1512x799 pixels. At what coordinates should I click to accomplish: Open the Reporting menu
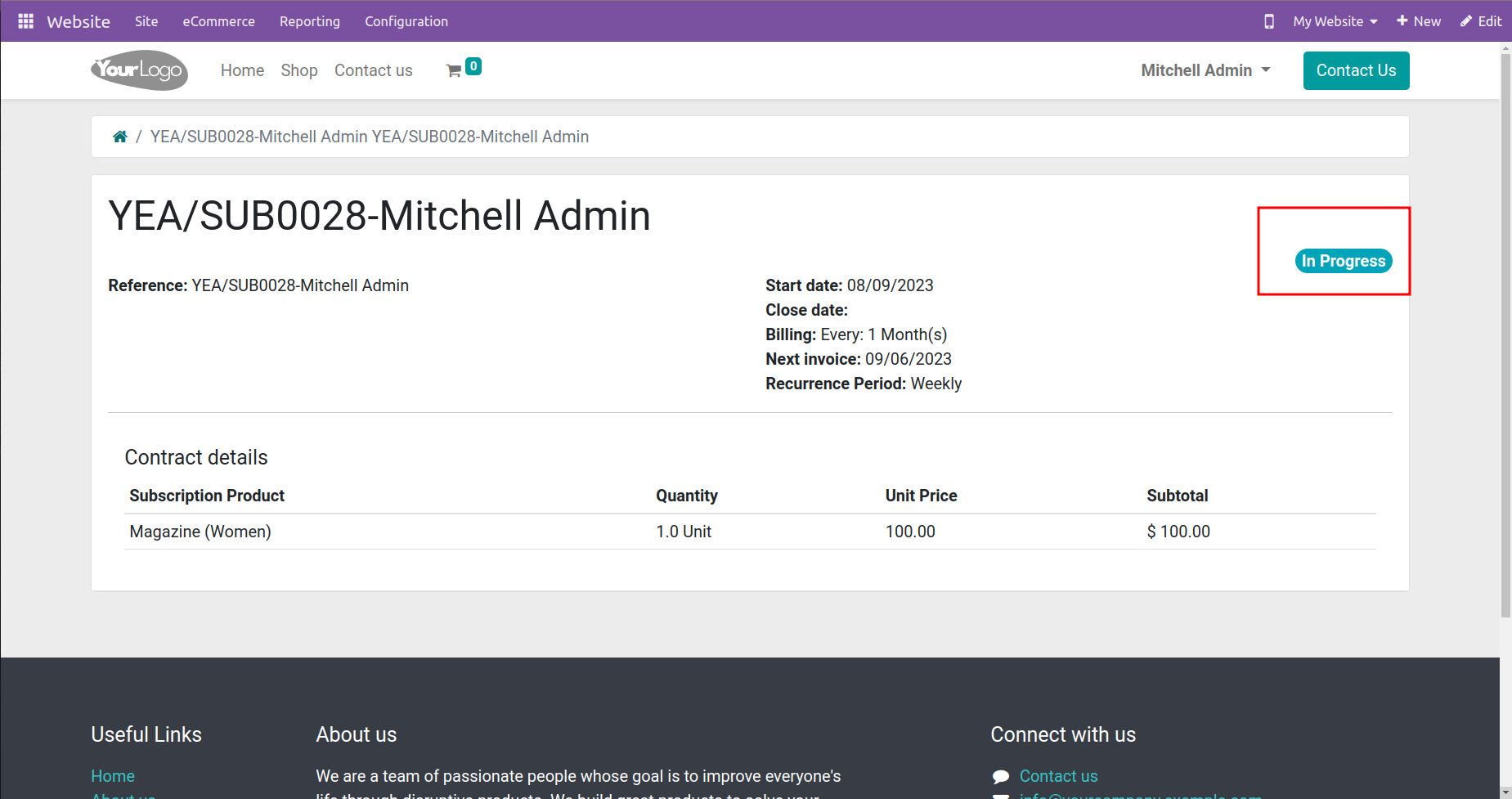310,21
